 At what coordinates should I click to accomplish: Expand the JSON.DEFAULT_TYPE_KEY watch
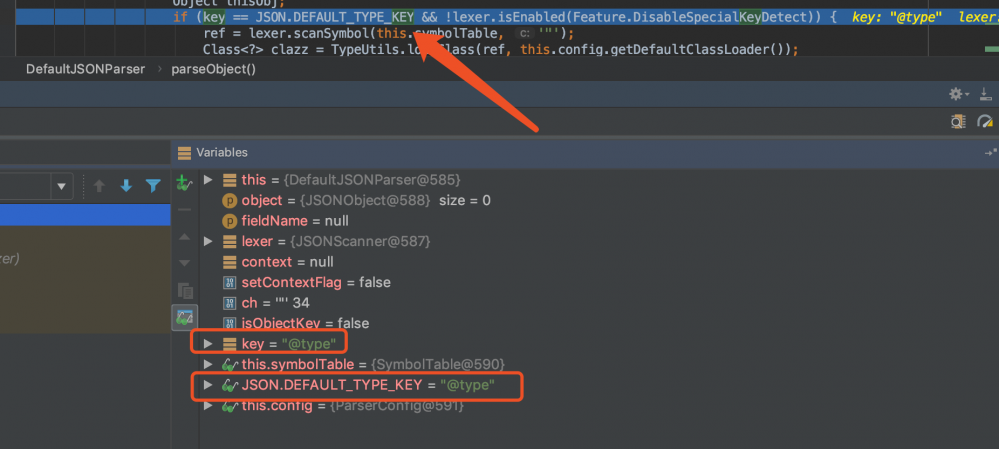[x=208, y=385]
